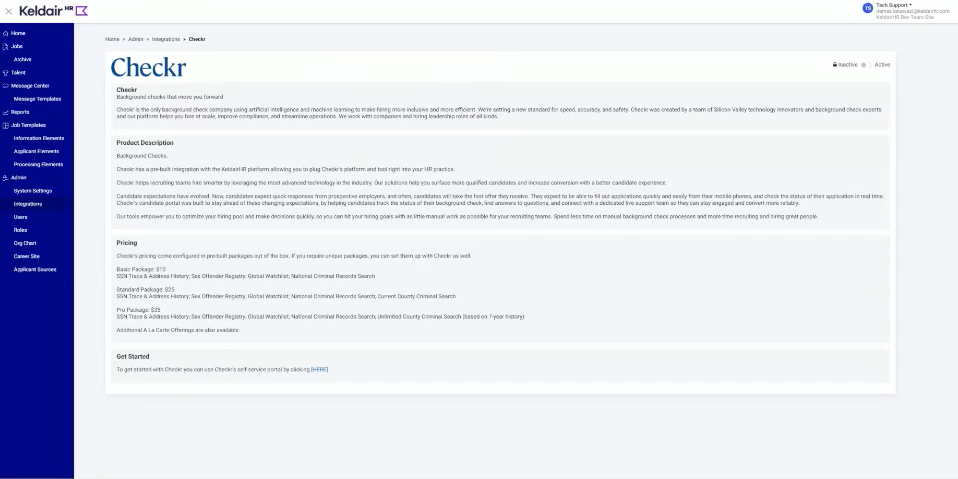Screen dimensions: 958x479
Task: Click the Message Center chat icon
Action: click(x=5, y=86)
